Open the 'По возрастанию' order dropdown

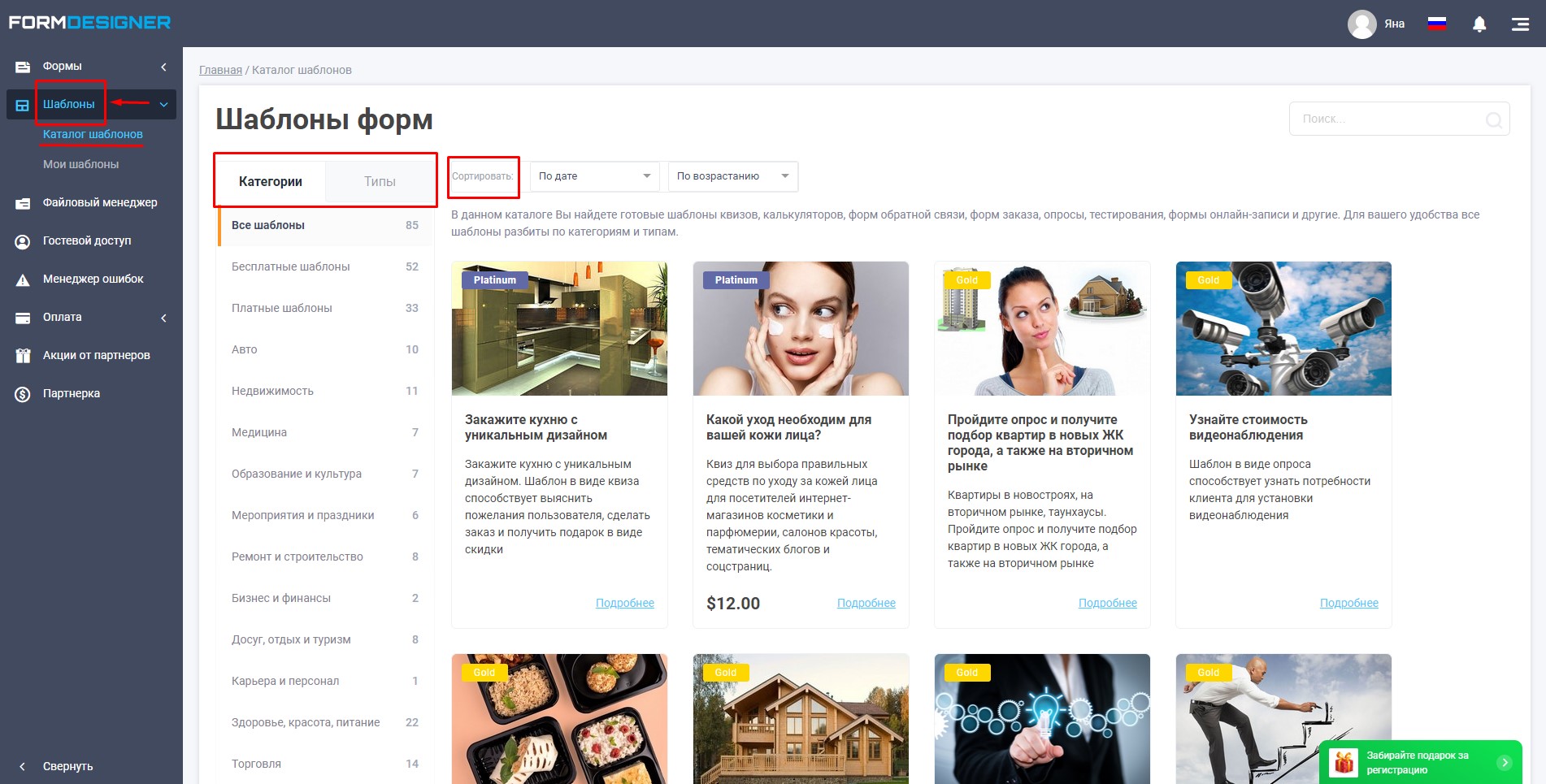733,176
